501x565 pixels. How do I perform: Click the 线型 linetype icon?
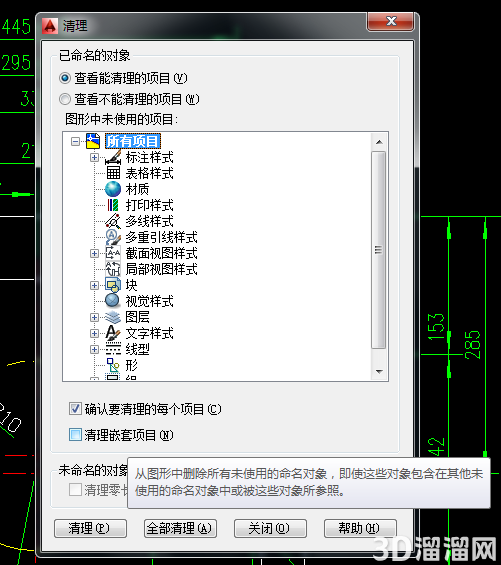pos(113,349)
